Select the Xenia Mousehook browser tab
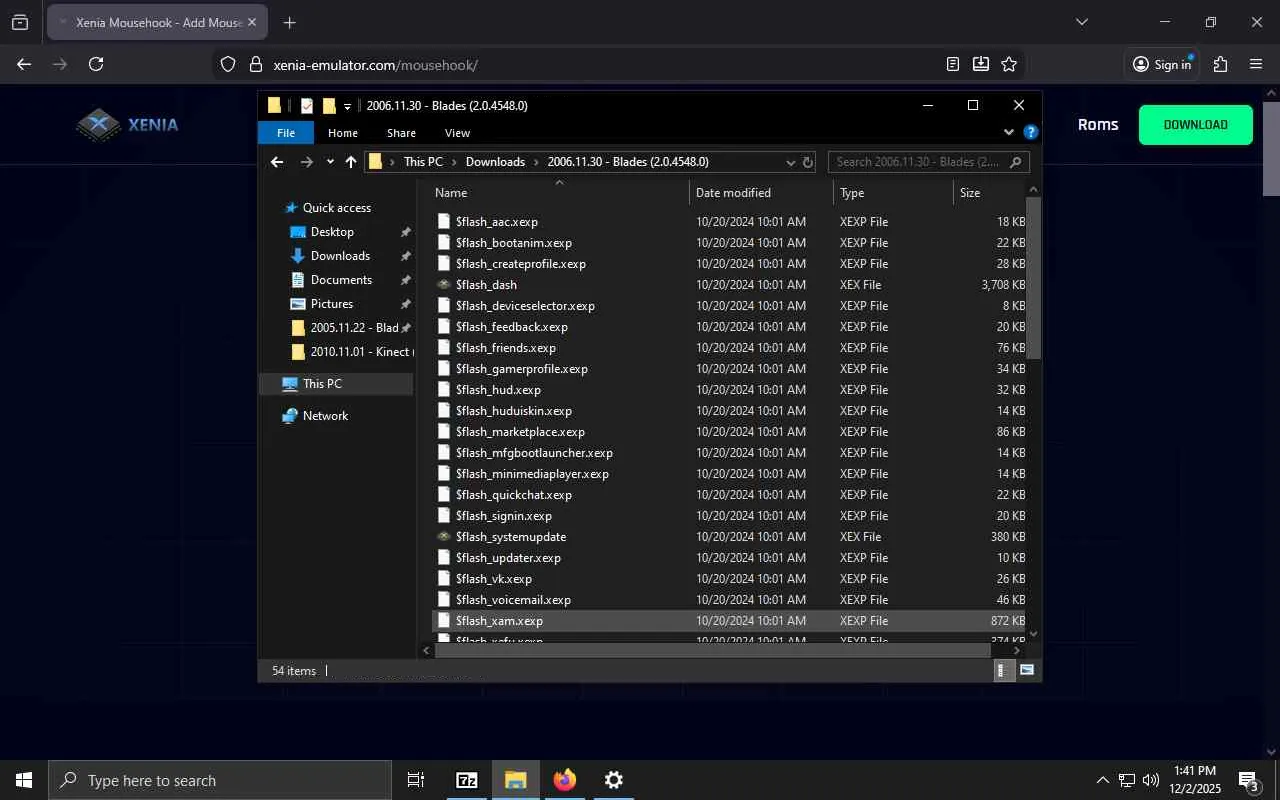Viewport: 1280px width, 800px height. [156, 22]
